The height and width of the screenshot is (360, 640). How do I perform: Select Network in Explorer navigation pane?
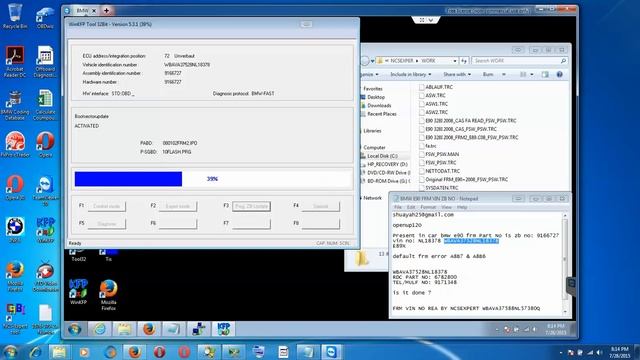tap(372, 198)
